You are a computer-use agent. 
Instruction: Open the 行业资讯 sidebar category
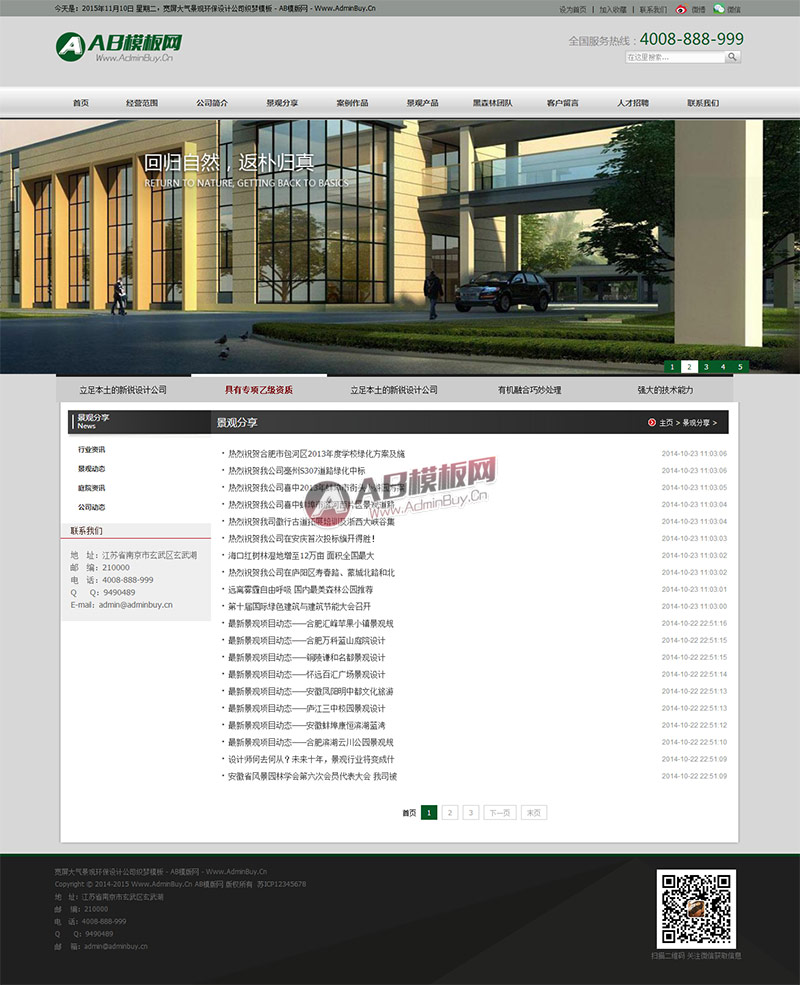coord(92,450)
